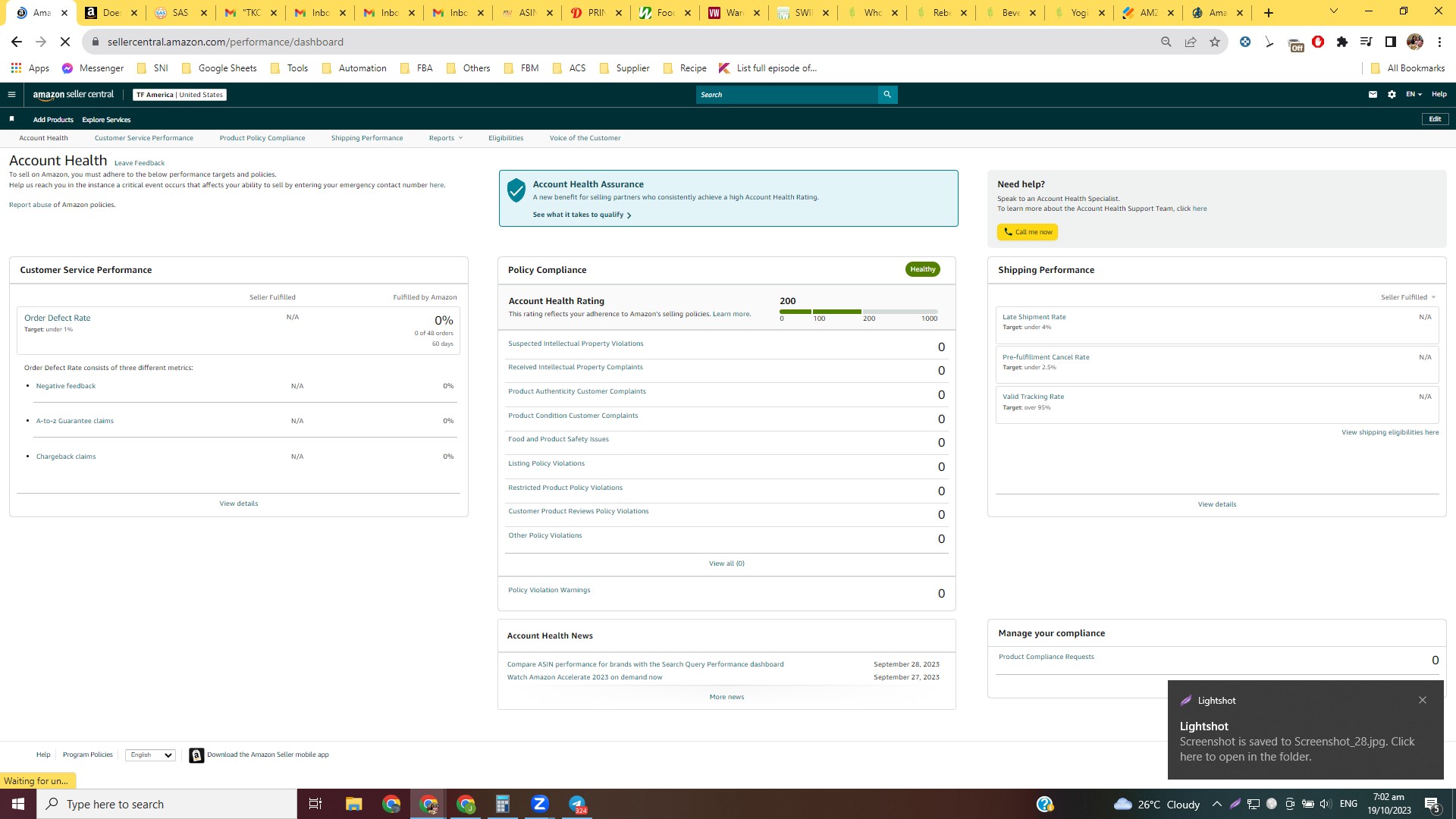Open a new browser tab
The width and height of the screenshot is (1456, 819).
[x=1268, y=13]
